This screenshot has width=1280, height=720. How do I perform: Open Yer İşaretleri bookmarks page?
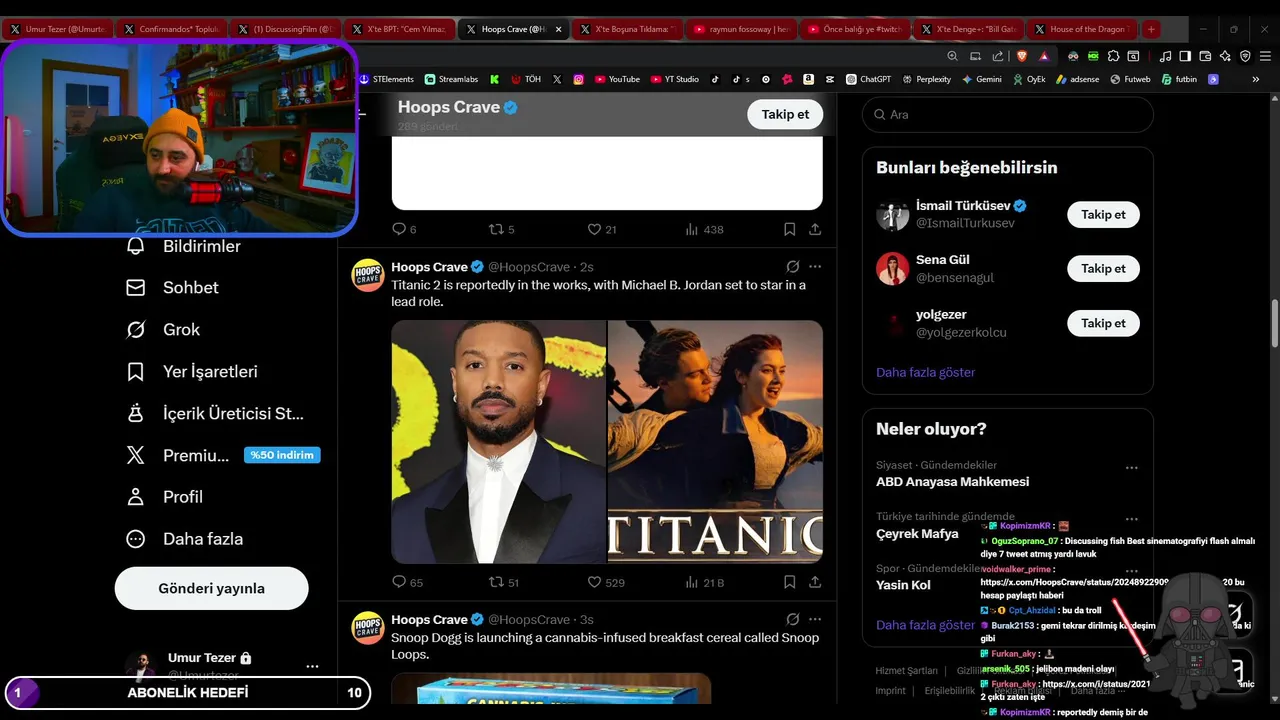point(191,371)
